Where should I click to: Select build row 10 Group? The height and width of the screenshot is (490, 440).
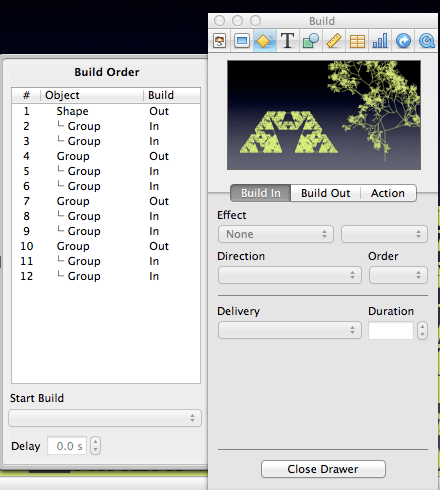tap(106, 246)
